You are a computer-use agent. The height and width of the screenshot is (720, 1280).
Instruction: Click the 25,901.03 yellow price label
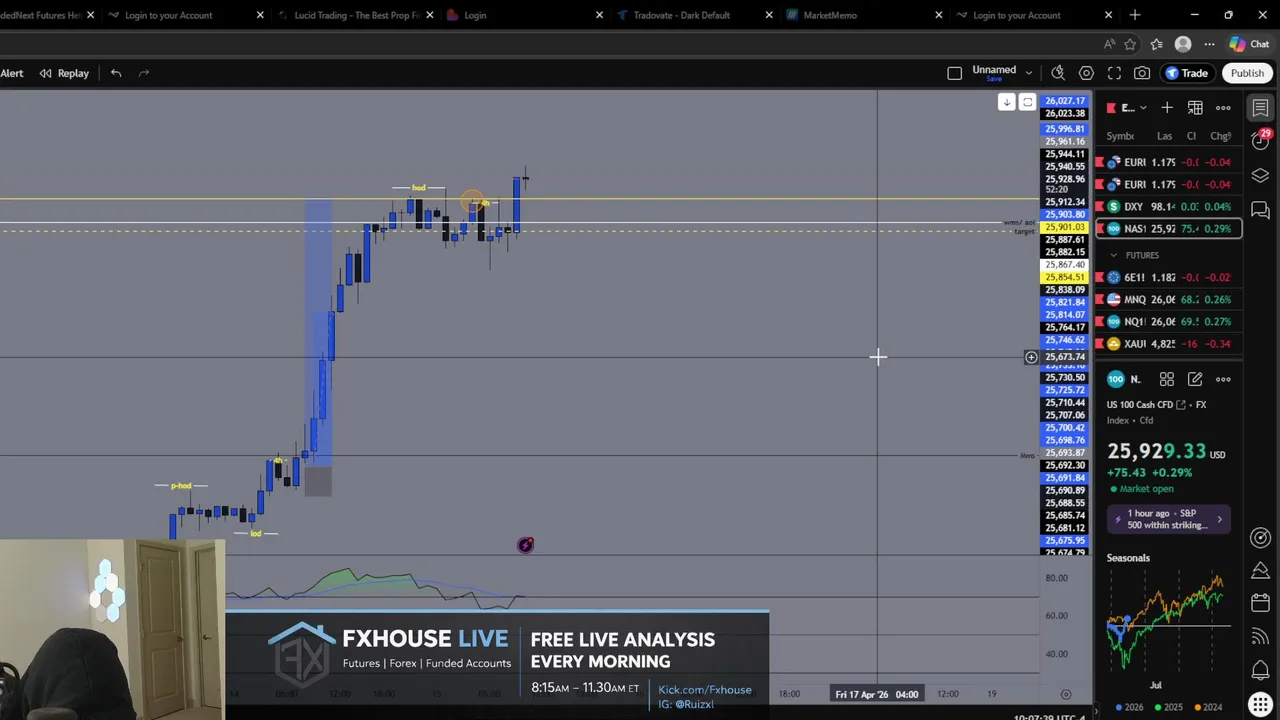pyautogui.click(x=1064, y=228)
